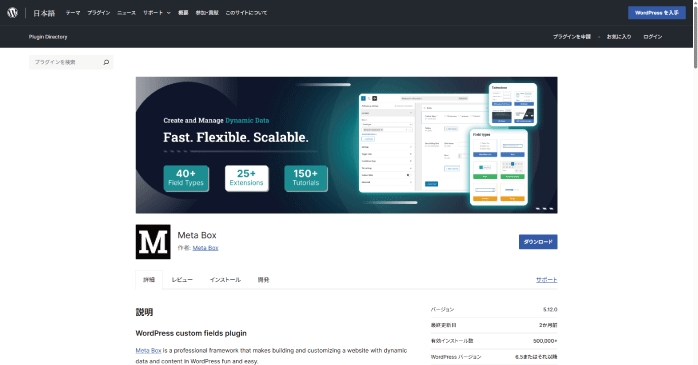Click the 説明 heading
The width and height of the screenshot is (698, 365).
coord(144,312)
